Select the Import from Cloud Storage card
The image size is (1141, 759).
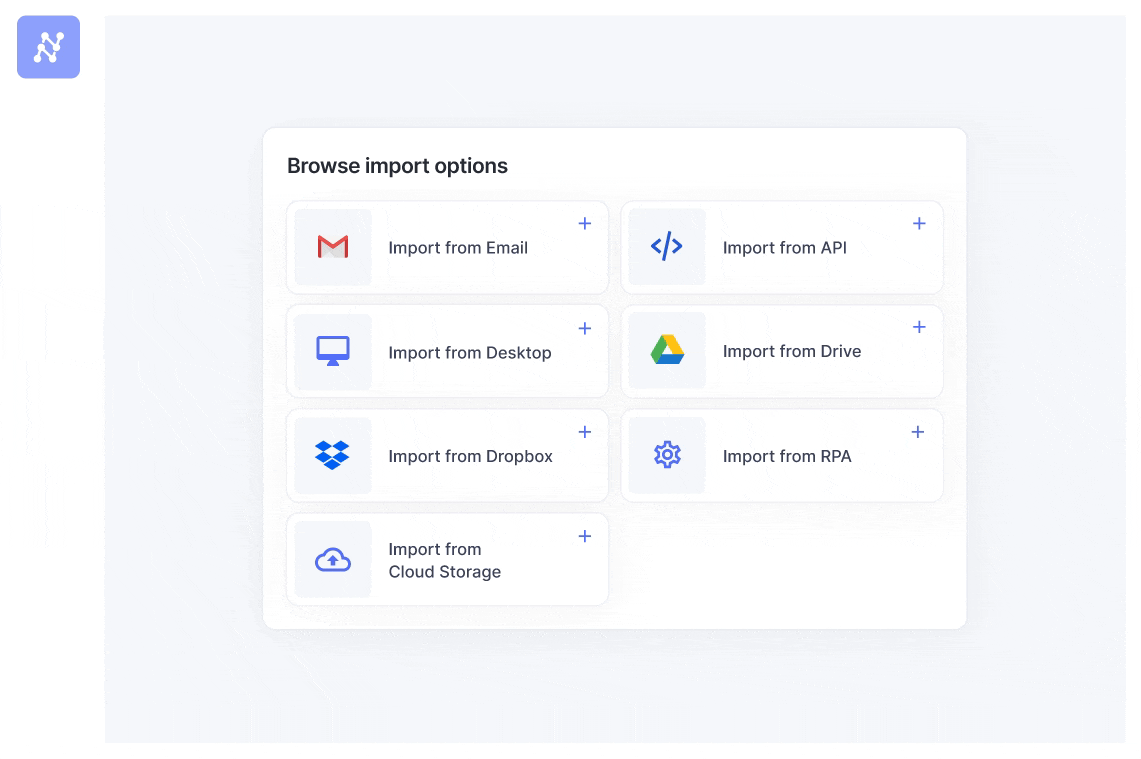pos(447,559)
